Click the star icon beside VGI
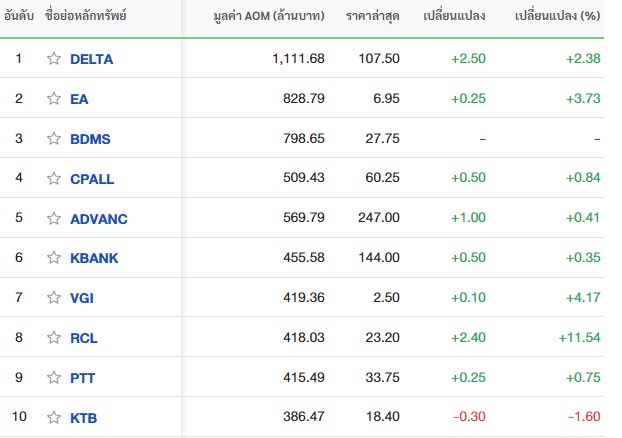 coord(54,298)
